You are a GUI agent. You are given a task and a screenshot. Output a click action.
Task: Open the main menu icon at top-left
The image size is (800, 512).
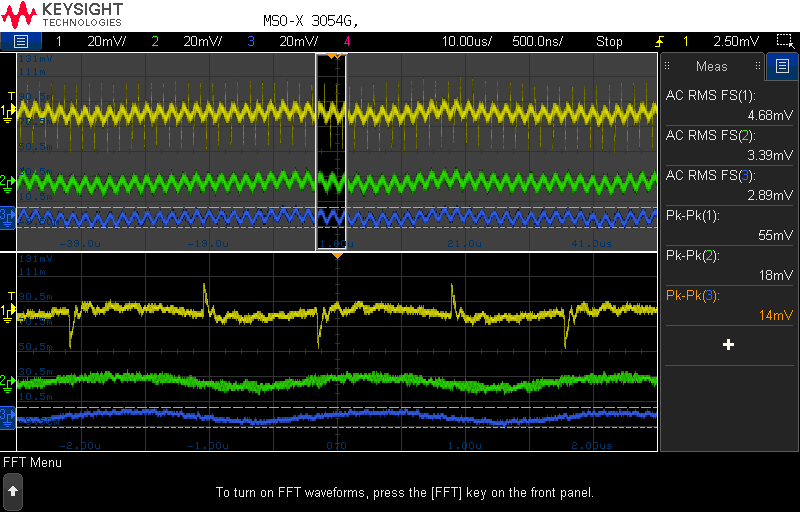click(20, 41)
